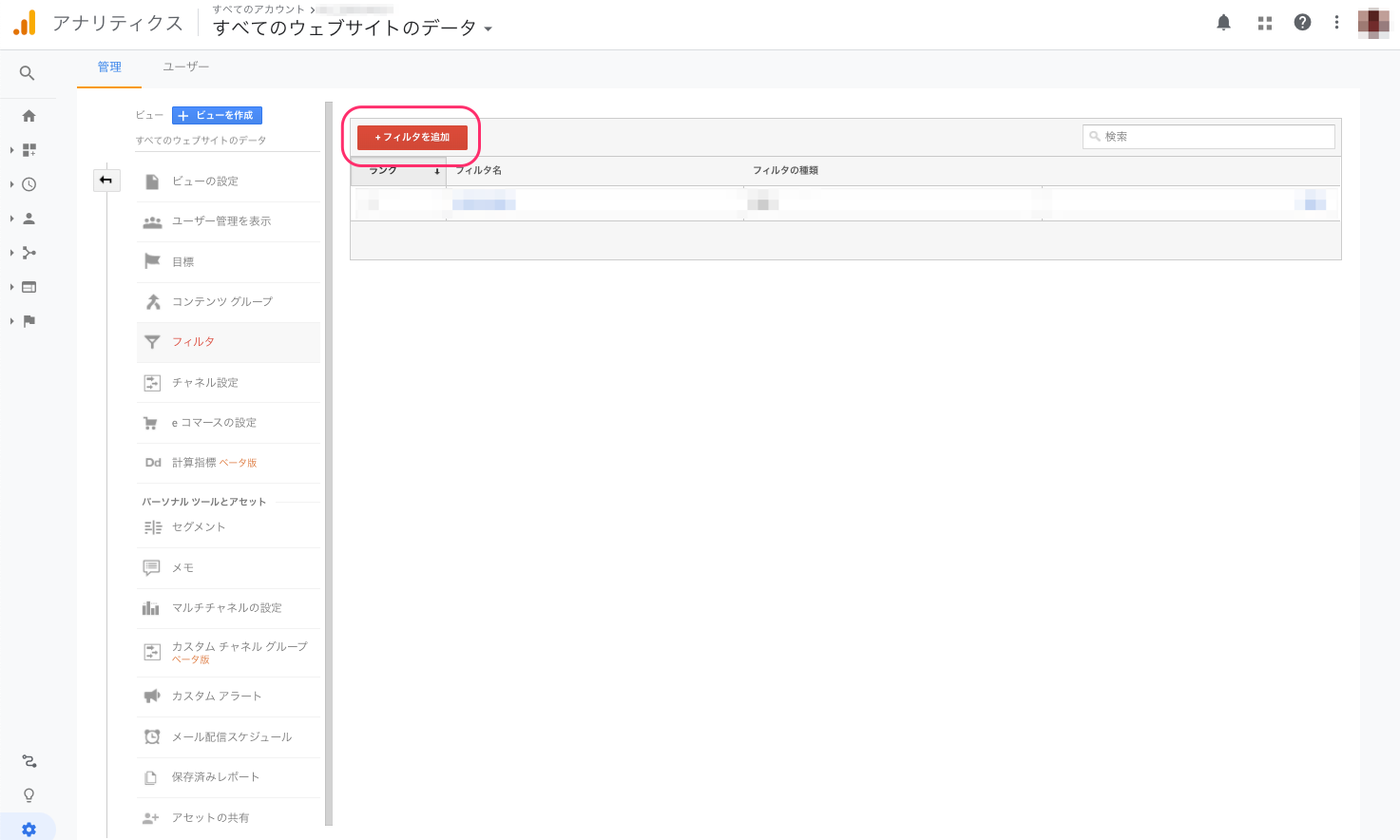Switch to the ユーザー tab
This screenshot has height=840, width=1400.
tap(185, 67)
